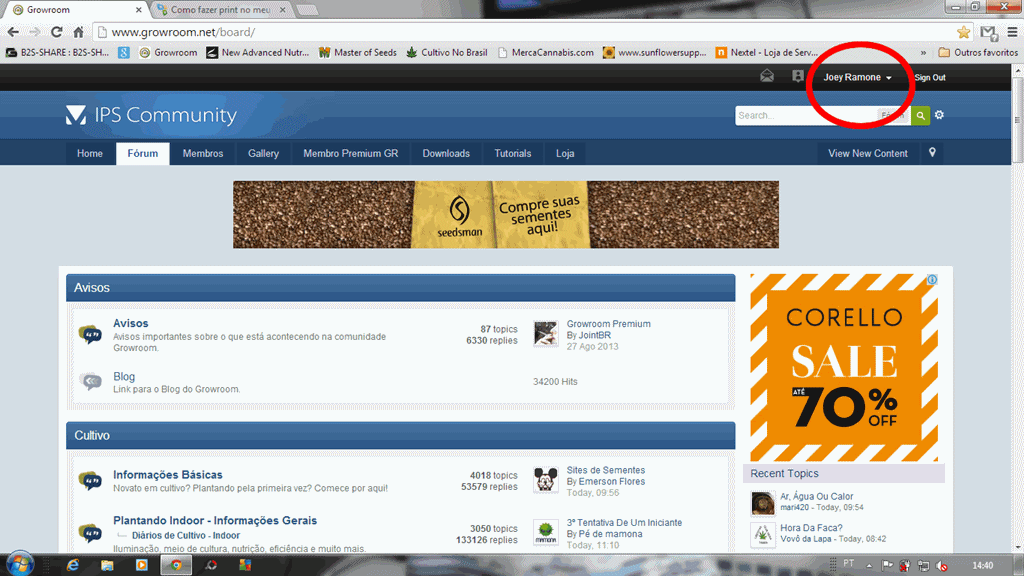Show more bookmarks with chevron
Screen dimensions: 1024x576
pyautogui.click(x=923, y=53)
